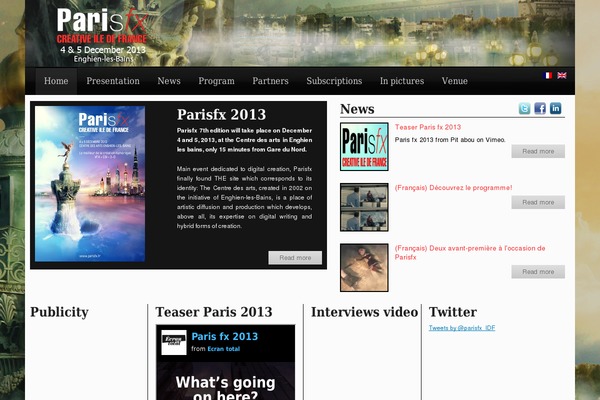Click Read more for Deux avant-première news

[x=538, y=272]
